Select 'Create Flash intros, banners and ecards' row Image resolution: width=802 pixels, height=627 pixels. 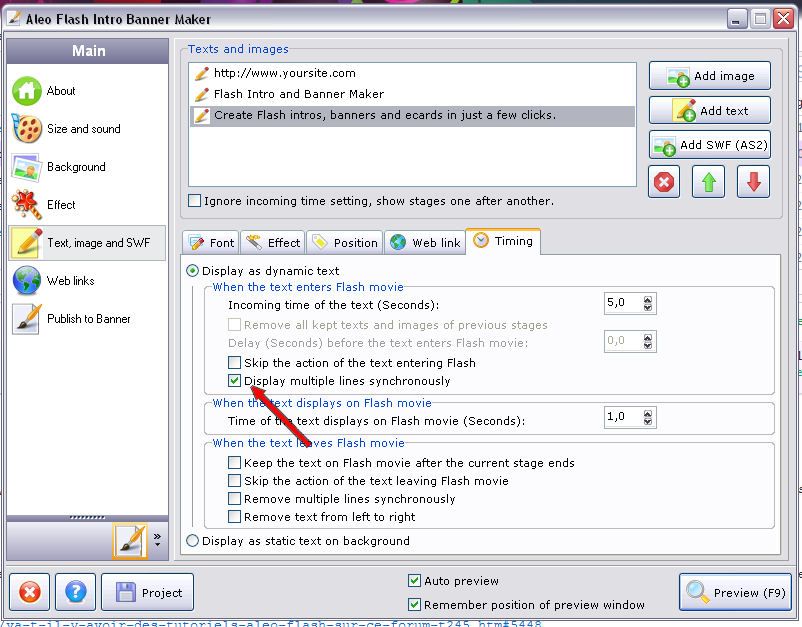[x=413, y=116]
